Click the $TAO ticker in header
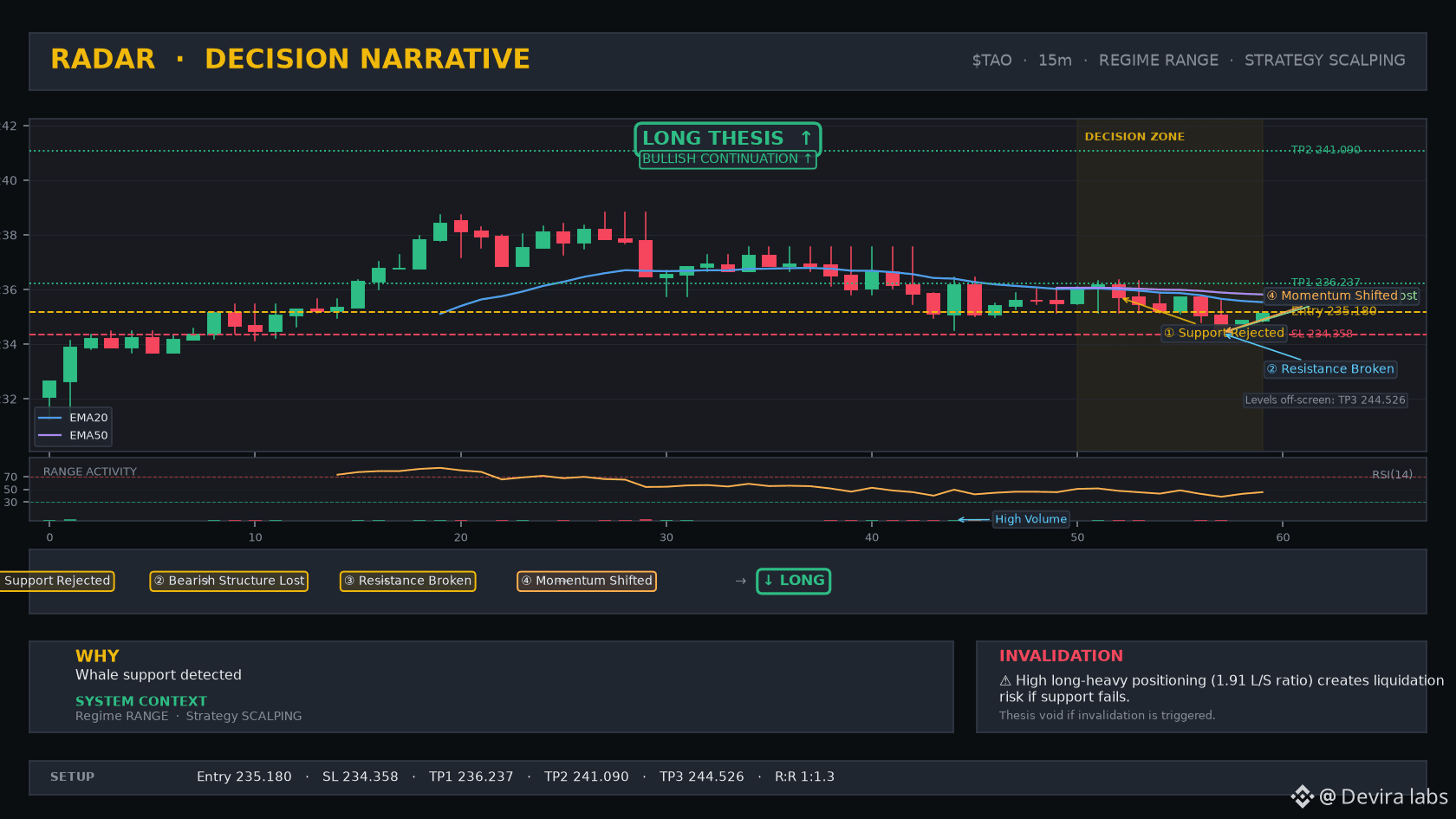Image resolution: width=1456 pixels, height=819 pixels. click(991, 61)
